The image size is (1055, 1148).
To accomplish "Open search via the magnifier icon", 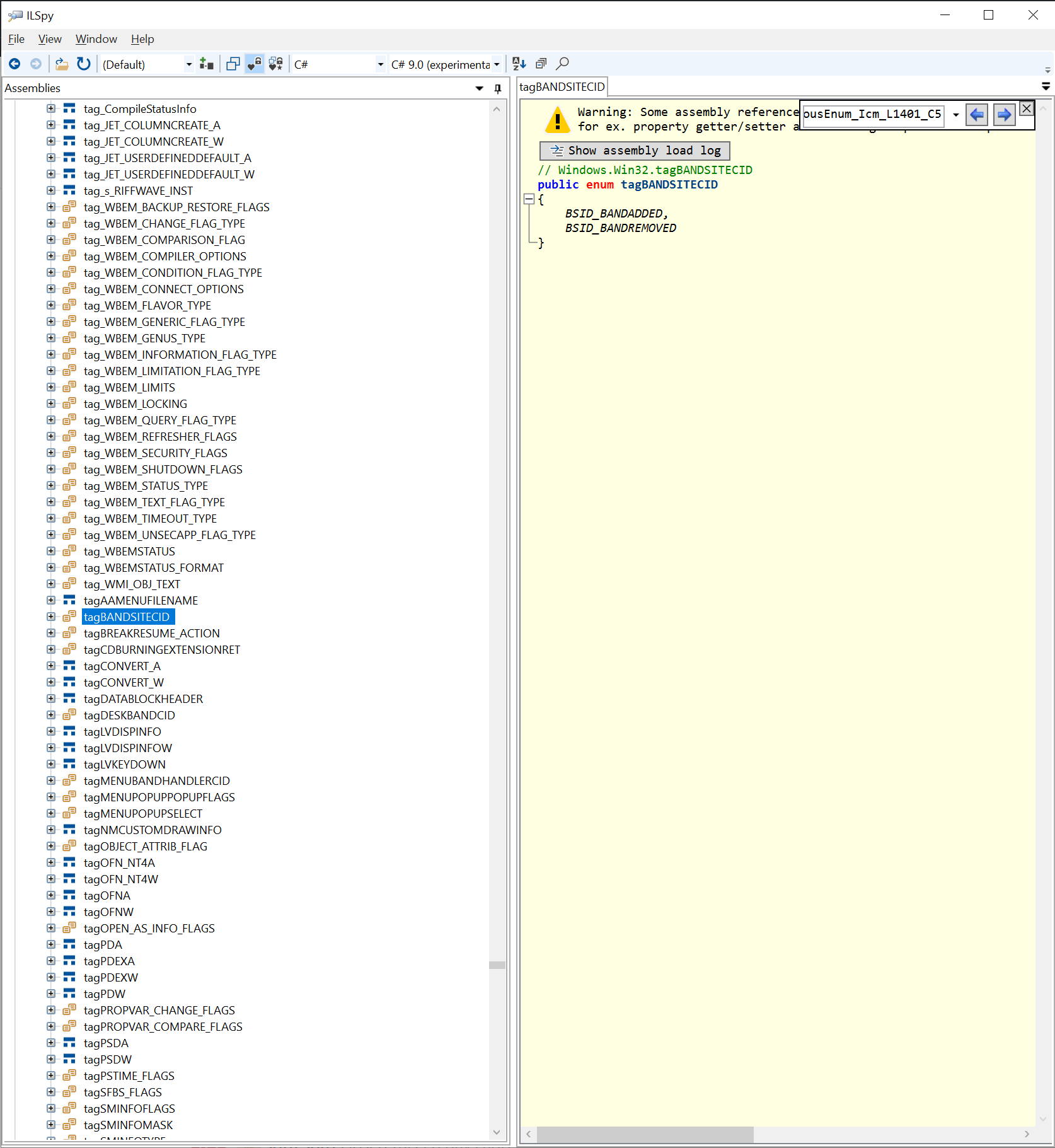I will 563,63.
